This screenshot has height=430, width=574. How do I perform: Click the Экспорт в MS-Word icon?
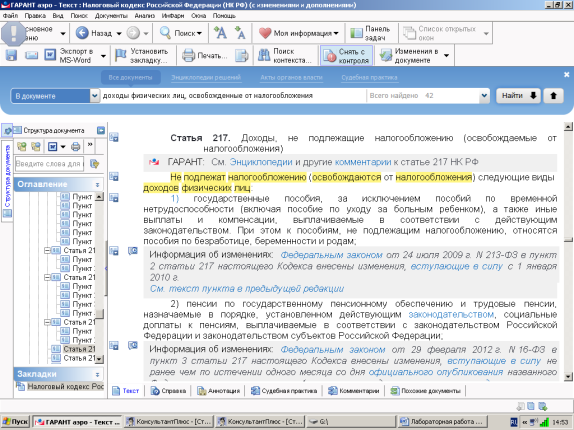(x=50, y=55)
